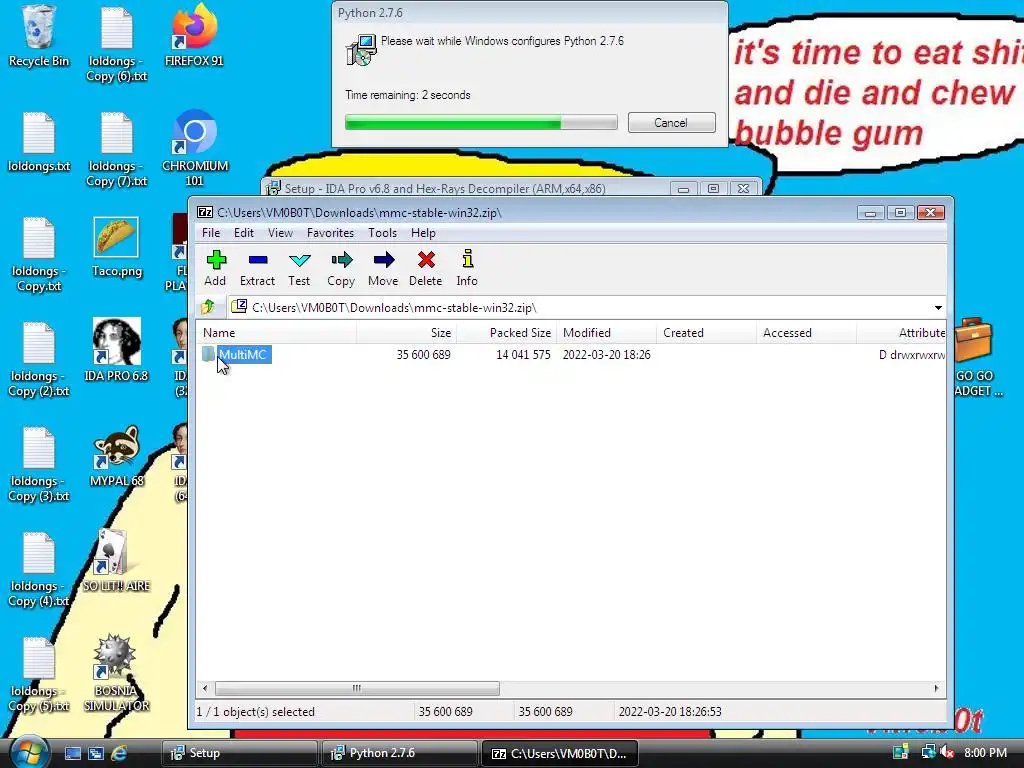Click the muted volume tray icon
Viewport: 1024px width, 768px height.
click(x=948, y=752)
